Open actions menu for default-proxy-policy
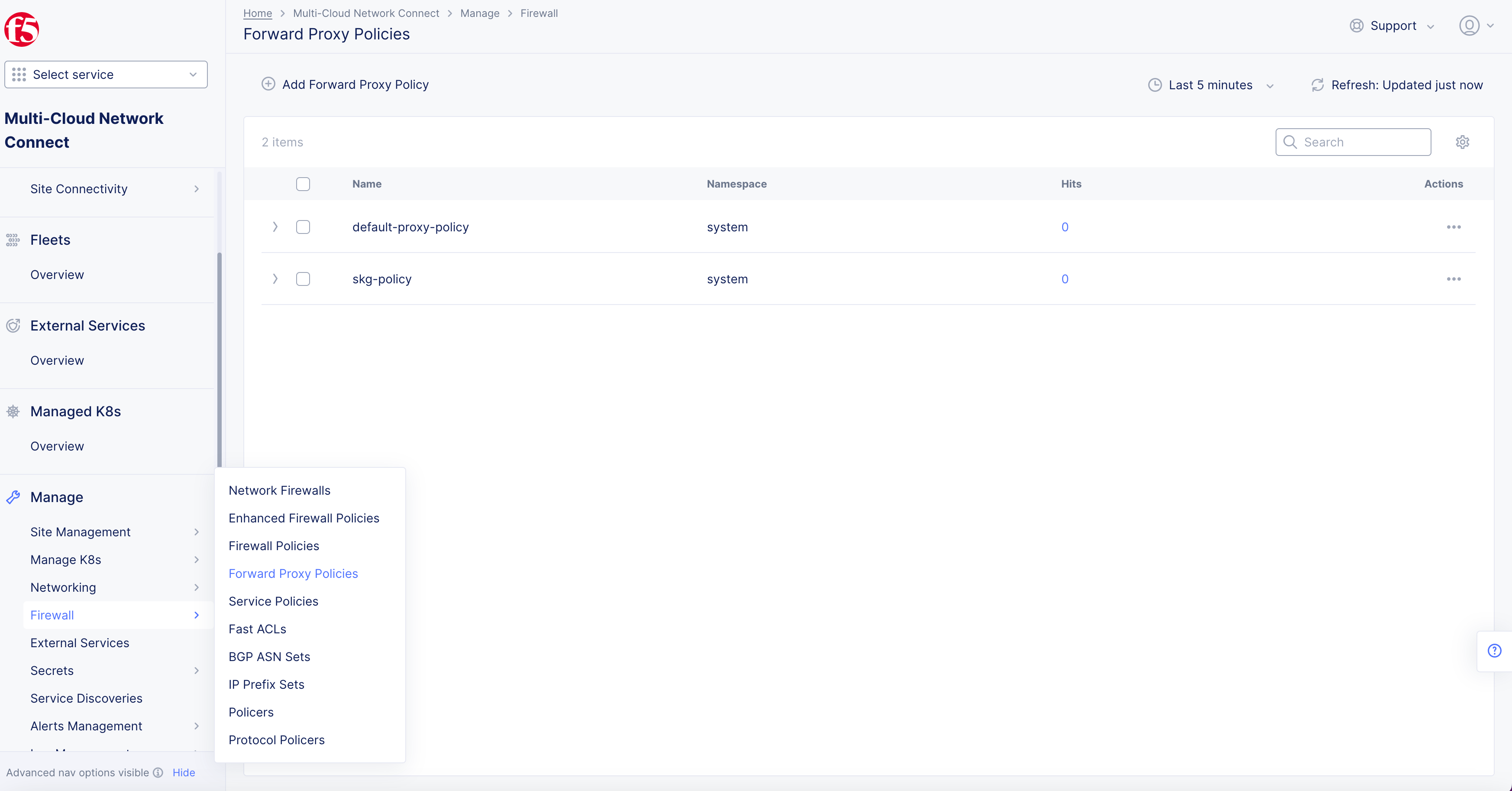The image size is (1512, 791). click(x=1453, y=227)
